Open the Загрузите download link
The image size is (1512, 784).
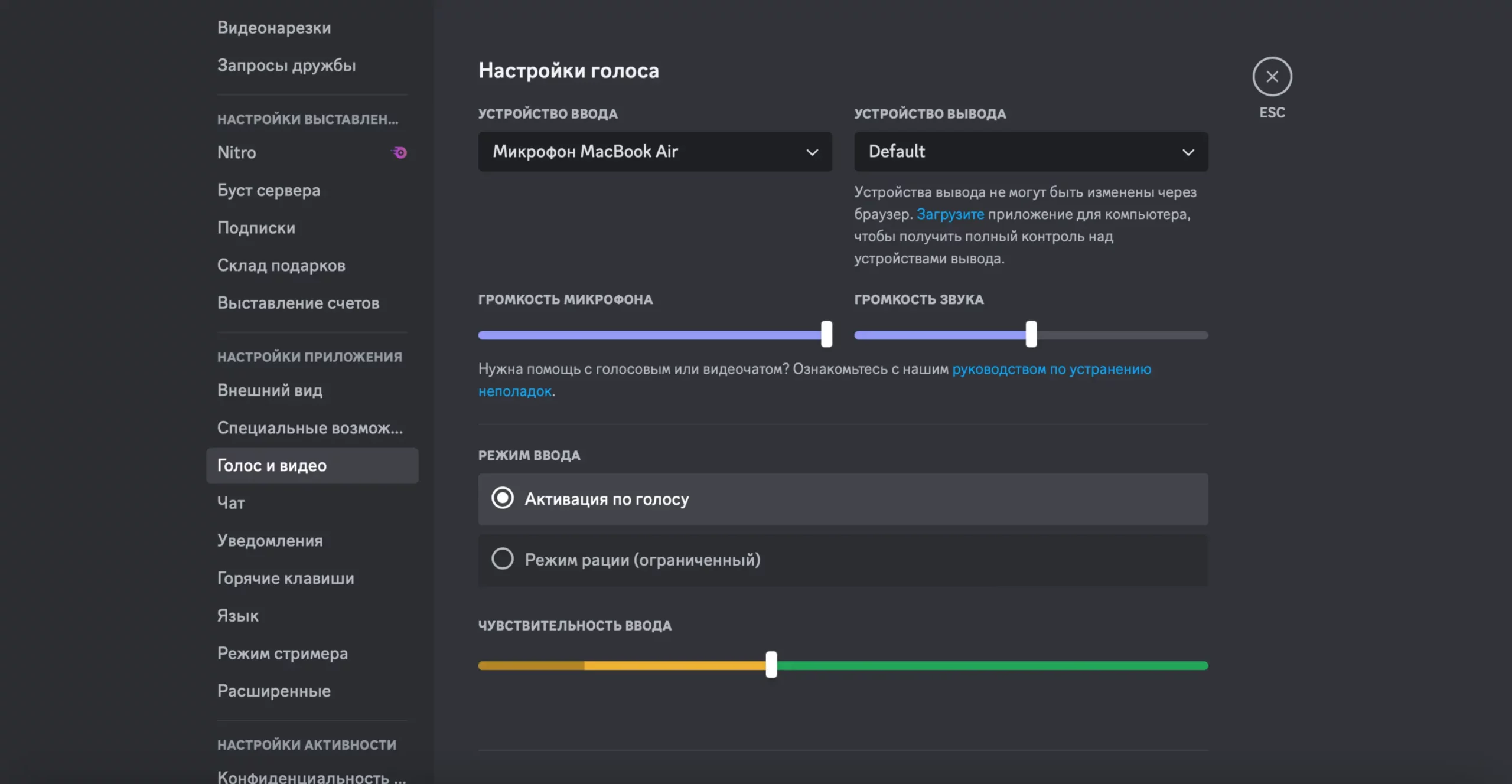tap(950, 214)
